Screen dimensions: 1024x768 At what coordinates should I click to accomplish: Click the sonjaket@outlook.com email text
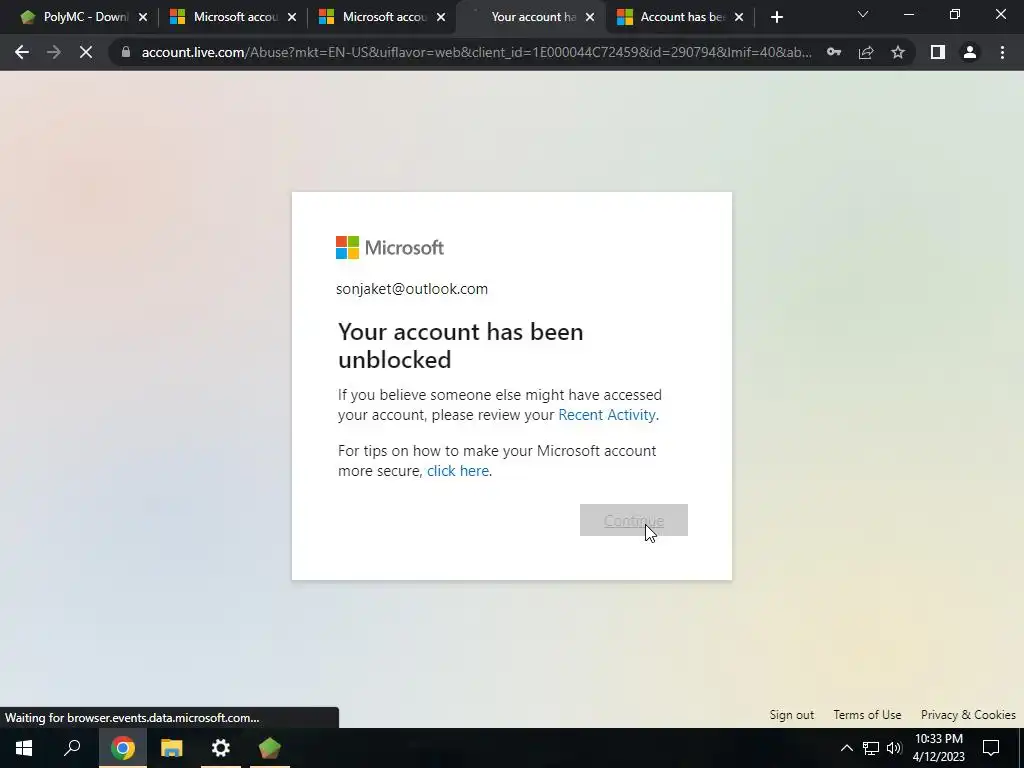click(x=411, y=289)
